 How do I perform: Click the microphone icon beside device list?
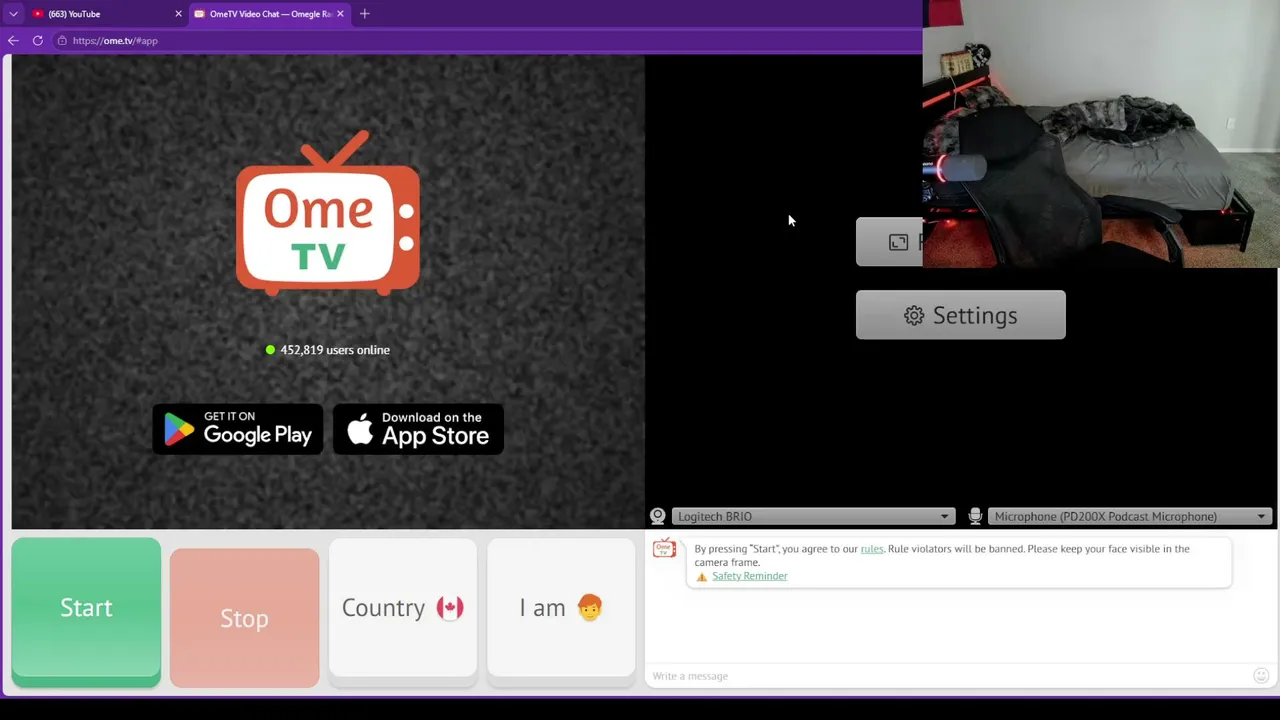coord(975,516)
